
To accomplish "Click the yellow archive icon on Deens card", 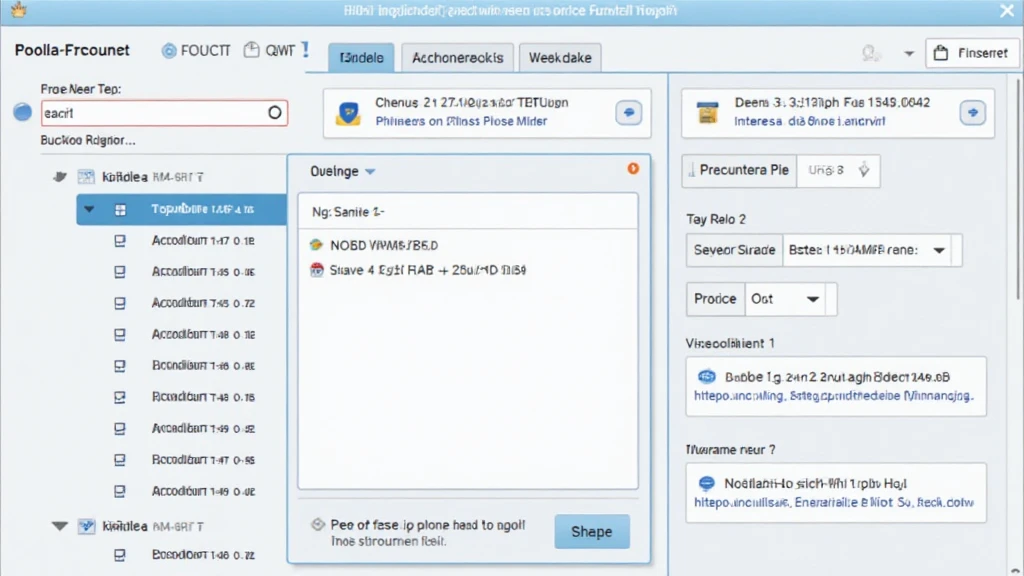I will 707,113.
